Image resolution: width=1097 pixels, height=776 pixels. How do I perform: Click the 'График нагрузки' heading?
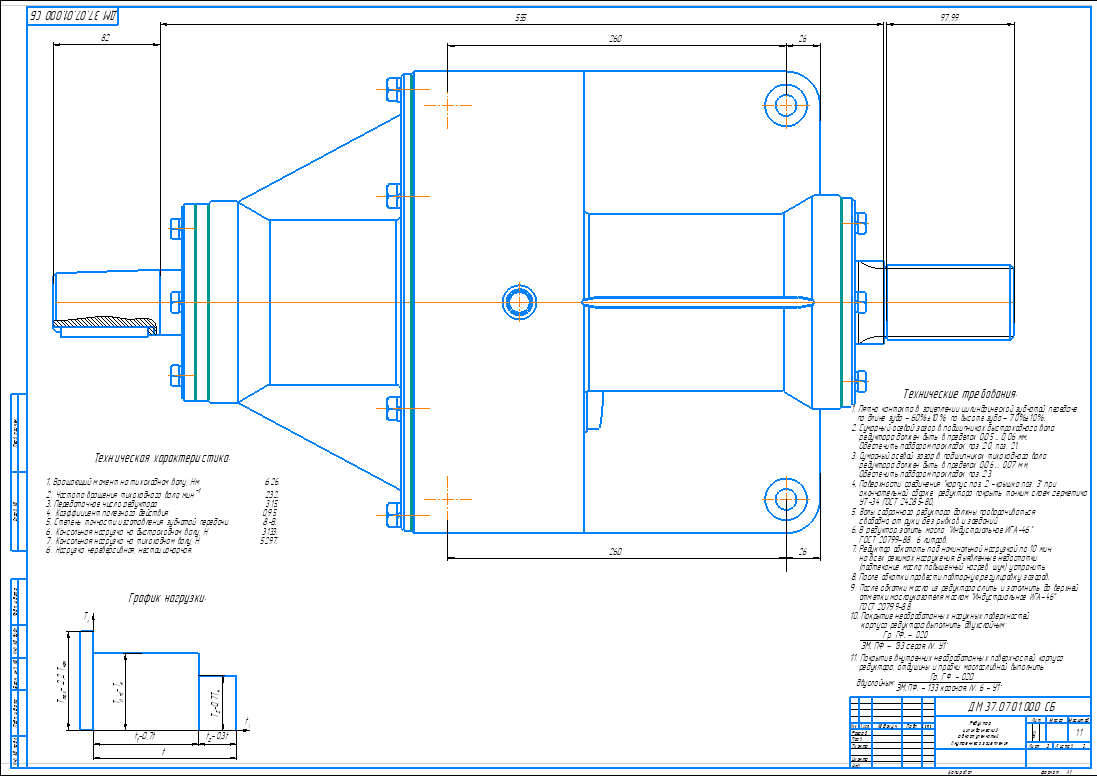[167, 598]
